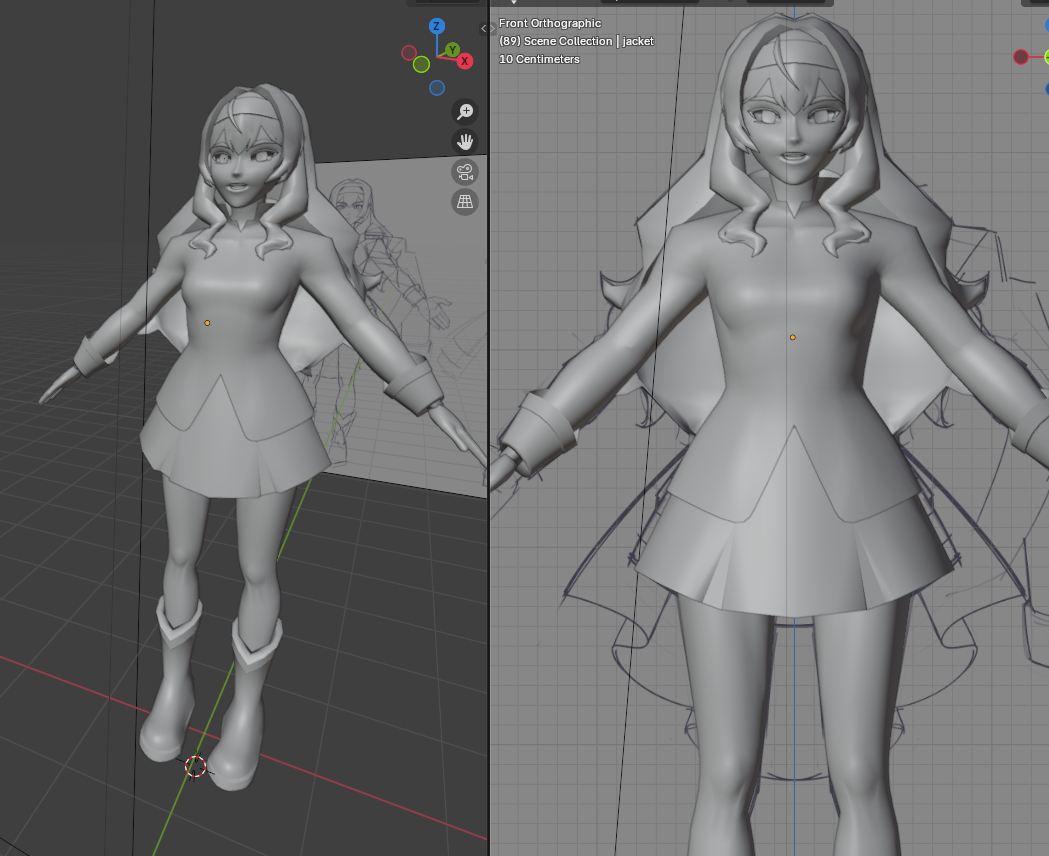Click the divider between the two viewports

click(489, 500)
